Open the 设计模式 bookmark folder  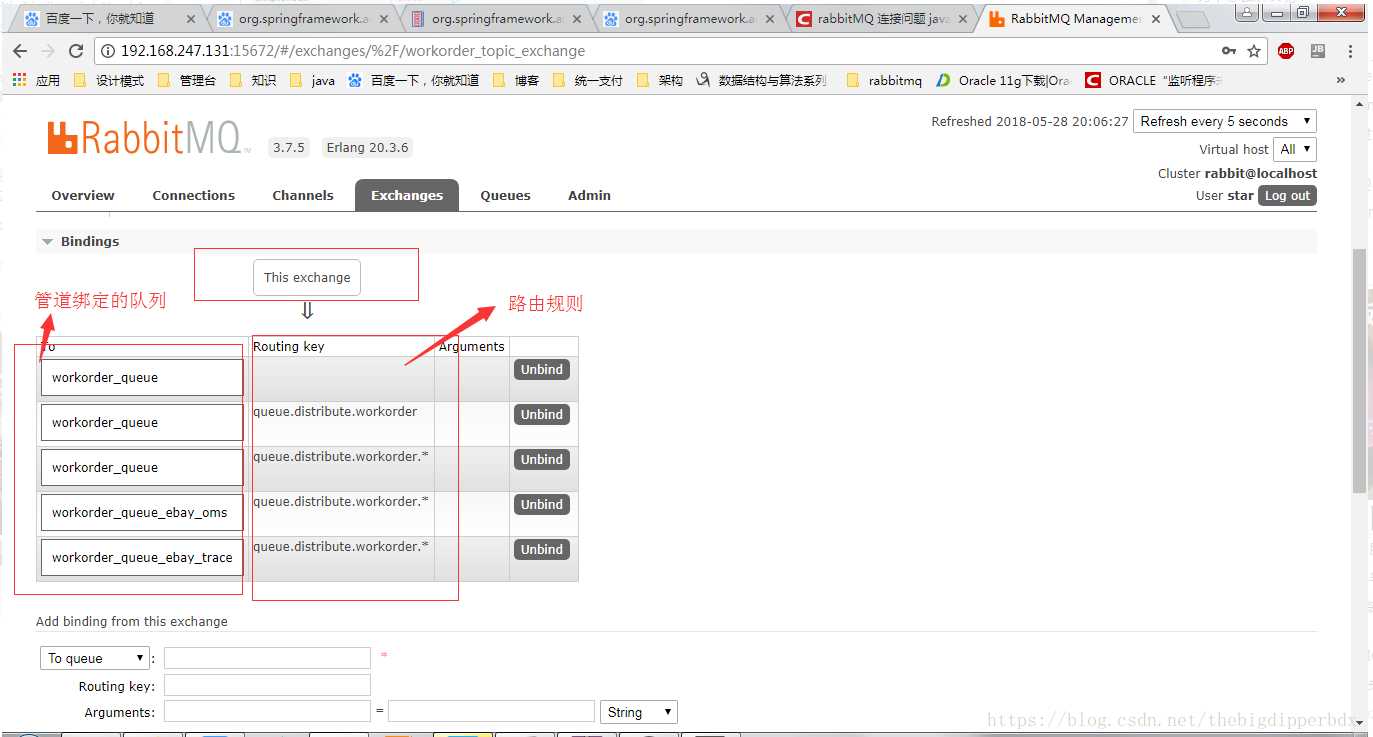point(109,80)
